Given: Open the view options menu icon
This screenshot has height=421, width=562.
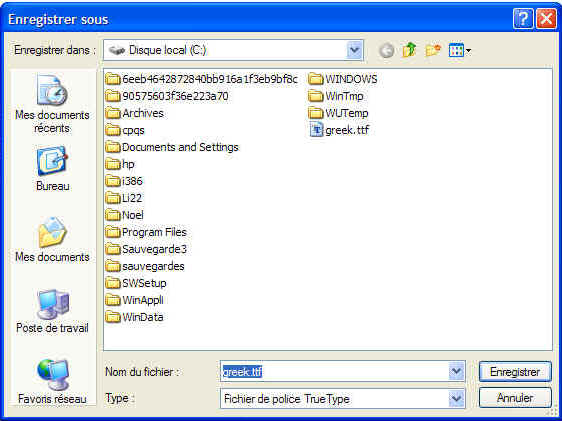Looking at the screenshot, I should (x=459, y=50).
